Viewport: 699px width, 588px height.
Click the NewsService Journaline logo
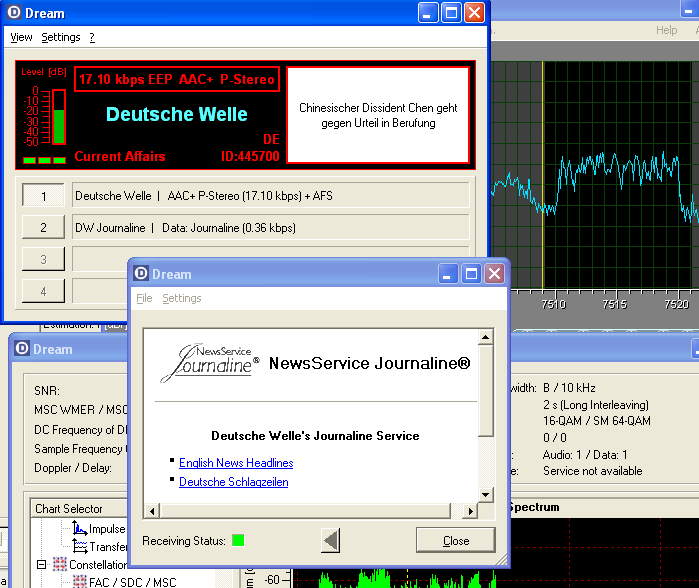pyautogui.click(x=210, y=363)
